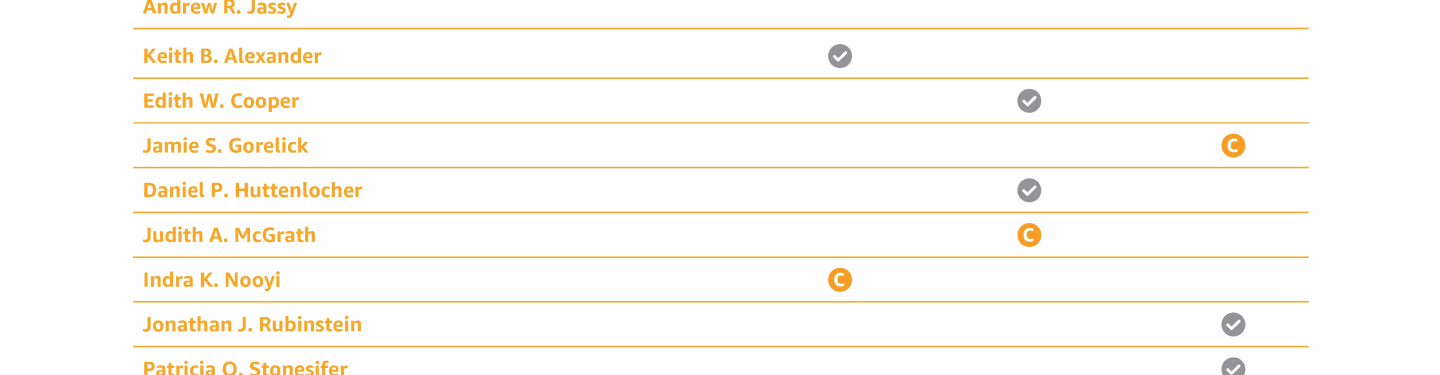Open Daniel P. Huttenlocher's name entry
The width and height of the screenshot is (1440, 375).
[253, 190]
